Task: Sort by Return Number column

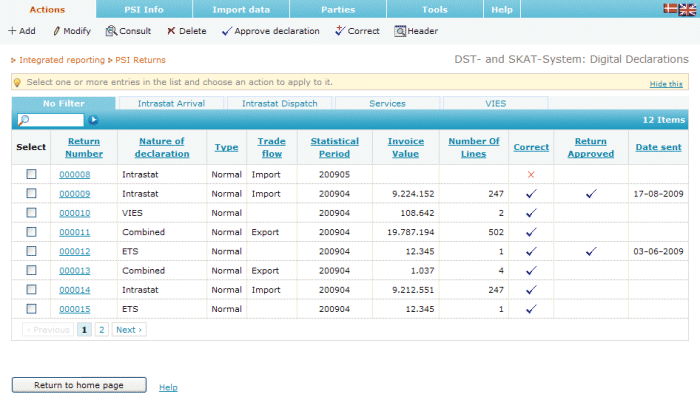Action: point(84,147)
